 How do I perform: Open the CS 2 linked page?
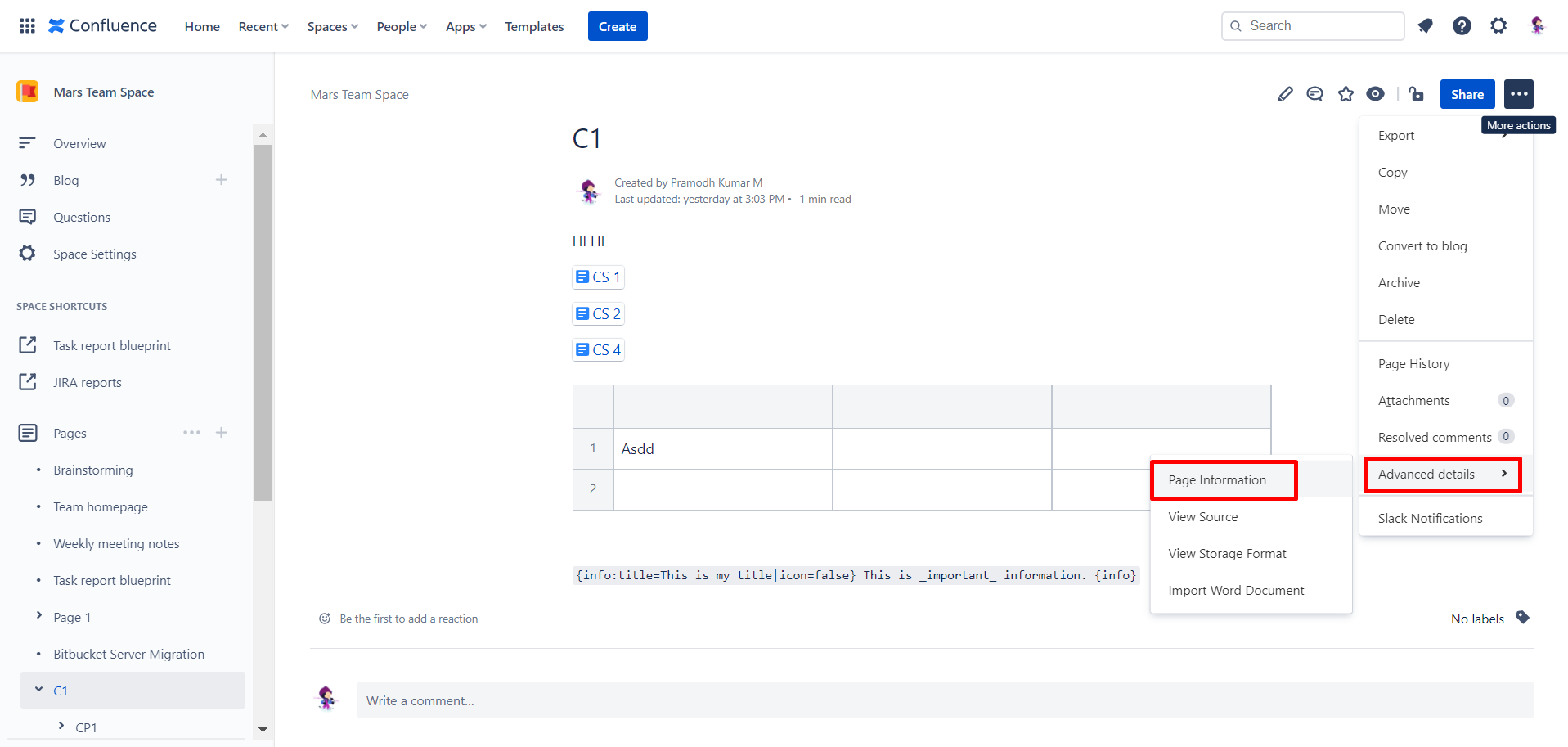598,313
